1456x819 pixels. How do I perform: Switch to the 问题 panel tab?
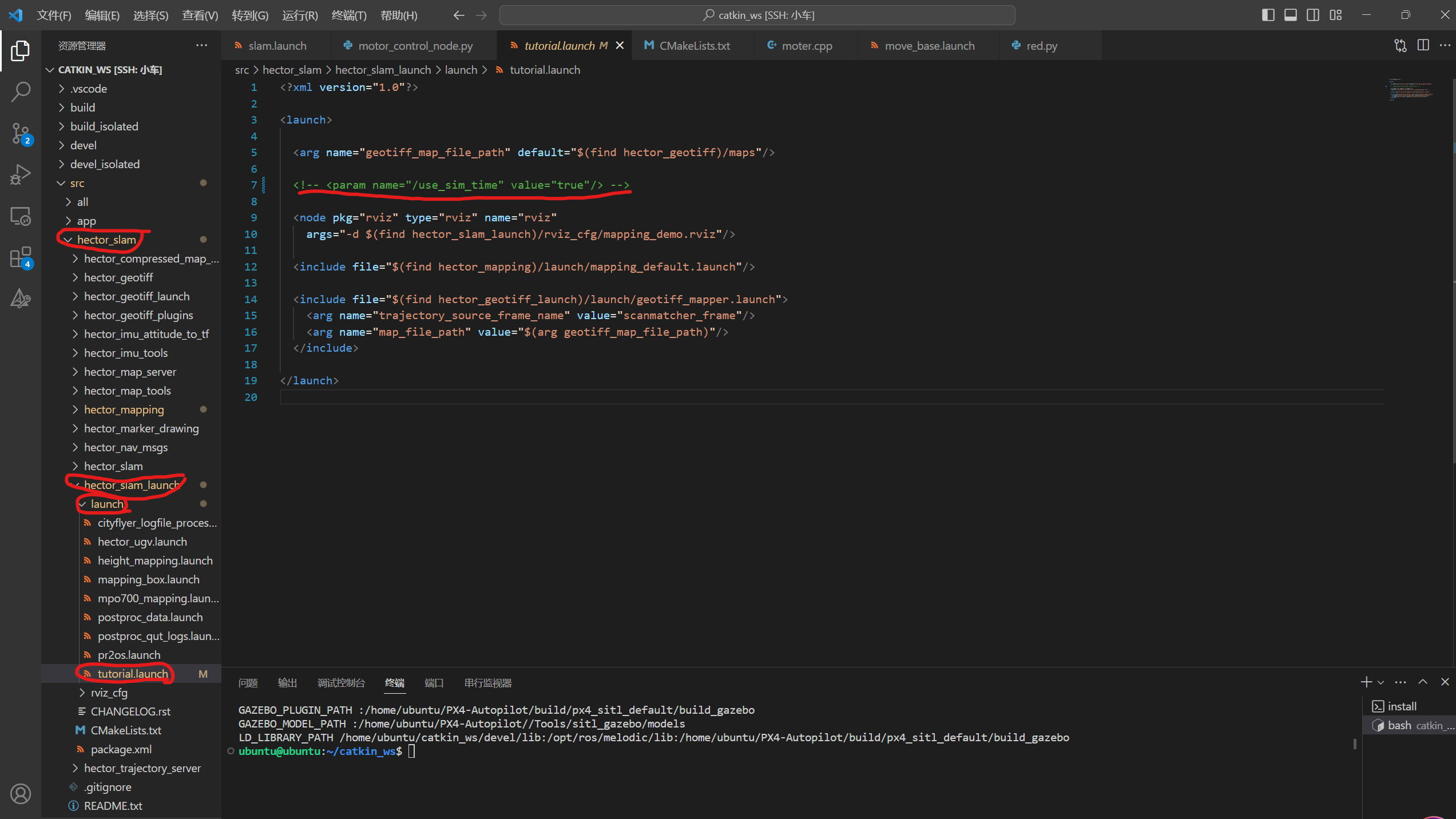248,683
